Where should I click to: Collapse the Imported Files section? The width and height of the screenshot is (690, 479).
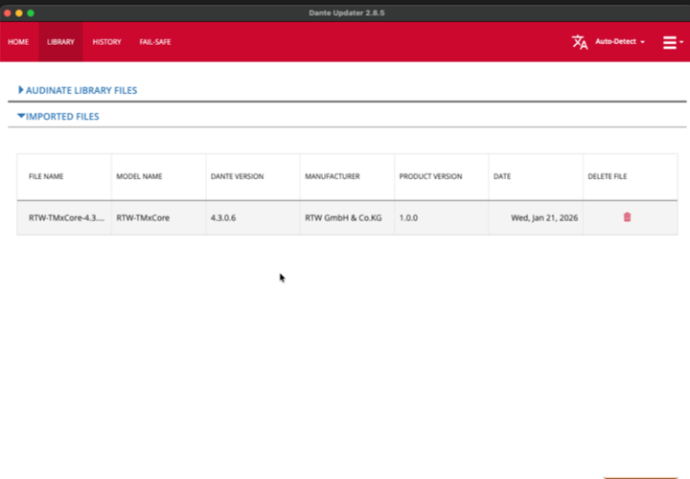58,116
